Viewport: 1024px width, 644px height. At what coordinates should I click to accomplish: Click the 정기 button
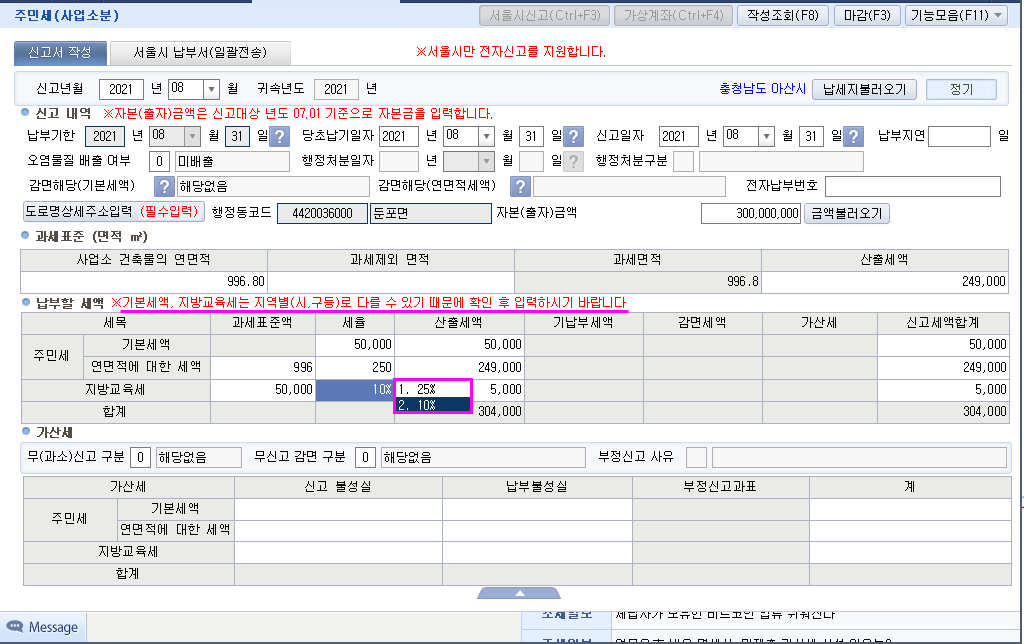(961, 89)
